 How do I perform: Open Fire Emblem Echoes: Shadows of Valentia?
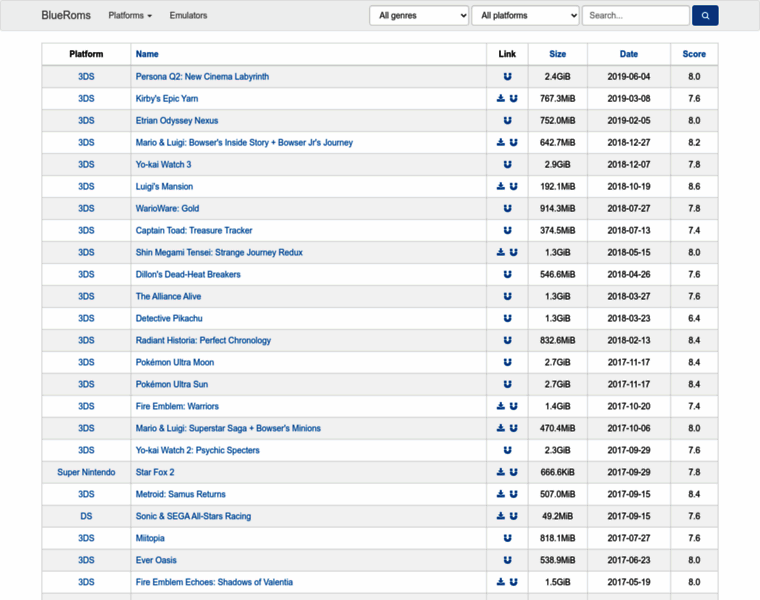(x=214, y=582)
